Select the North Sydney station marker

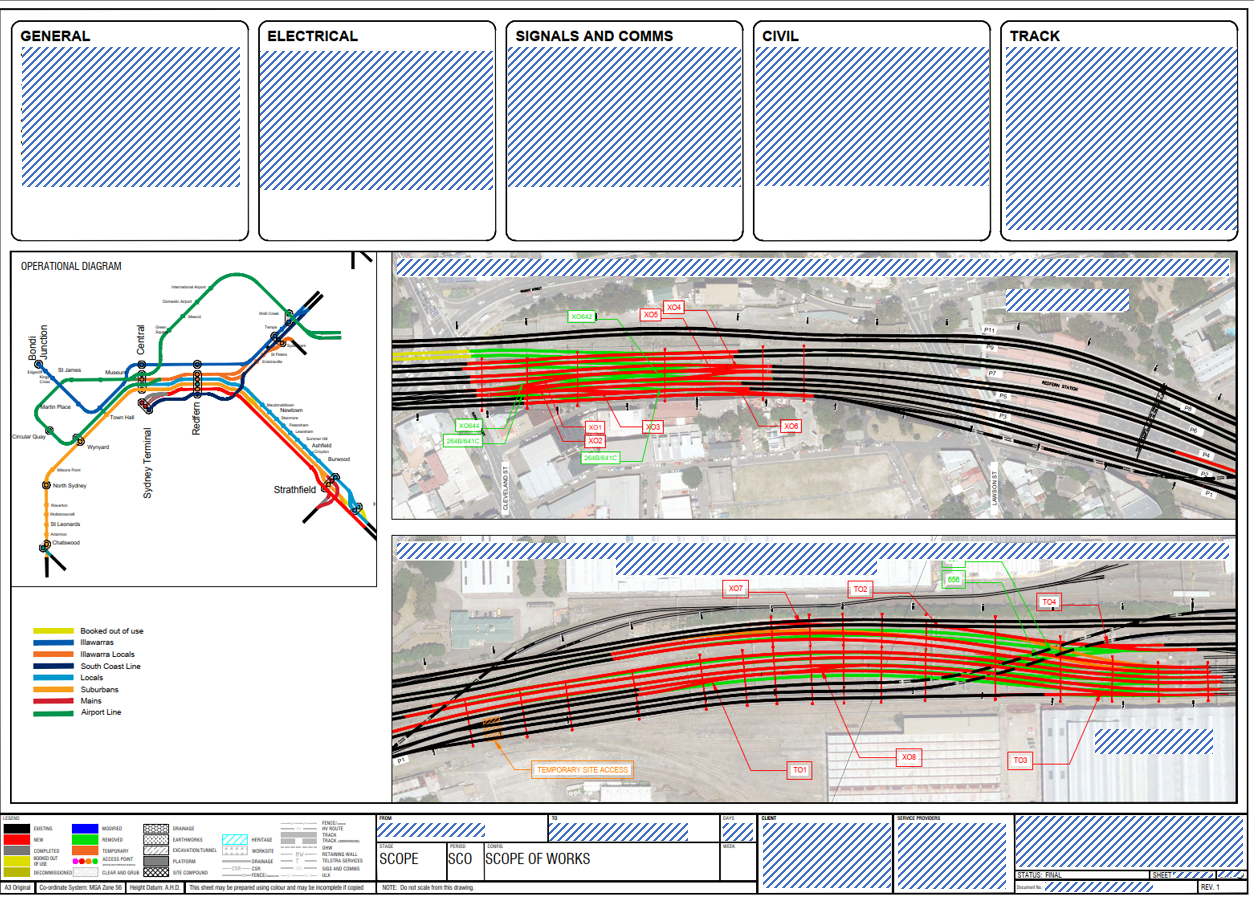47,485
